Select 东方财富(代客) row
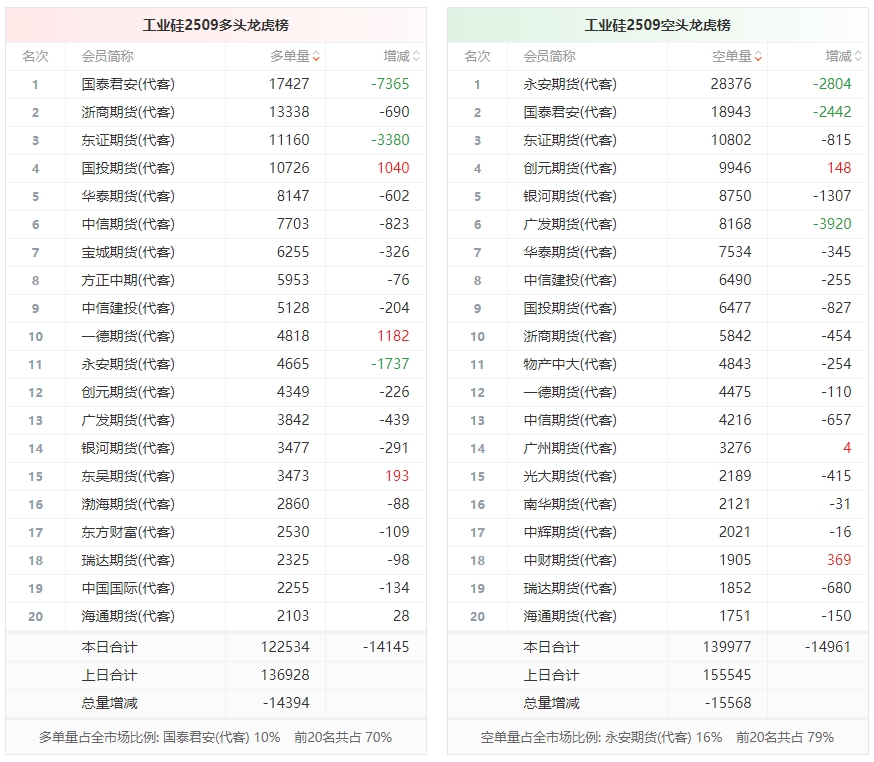 pyautogui.click(x=216, y=532)
